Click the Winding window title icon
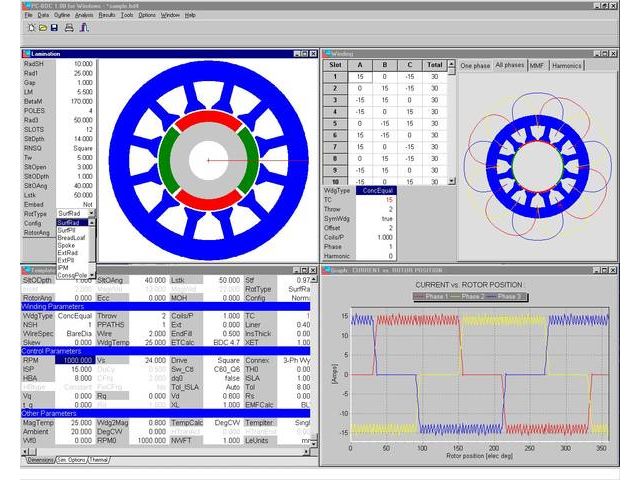 click(326, 53)
